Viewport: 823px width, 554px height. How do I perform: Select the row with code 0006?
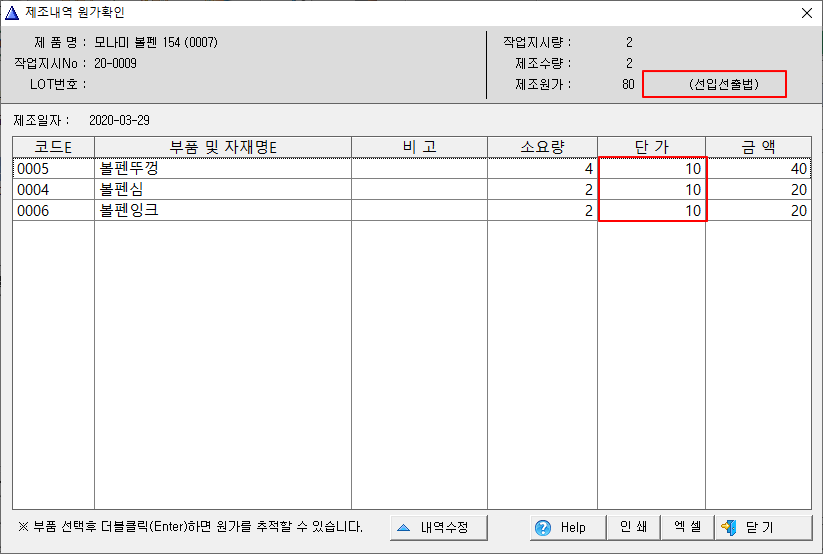tap(412, 211)
